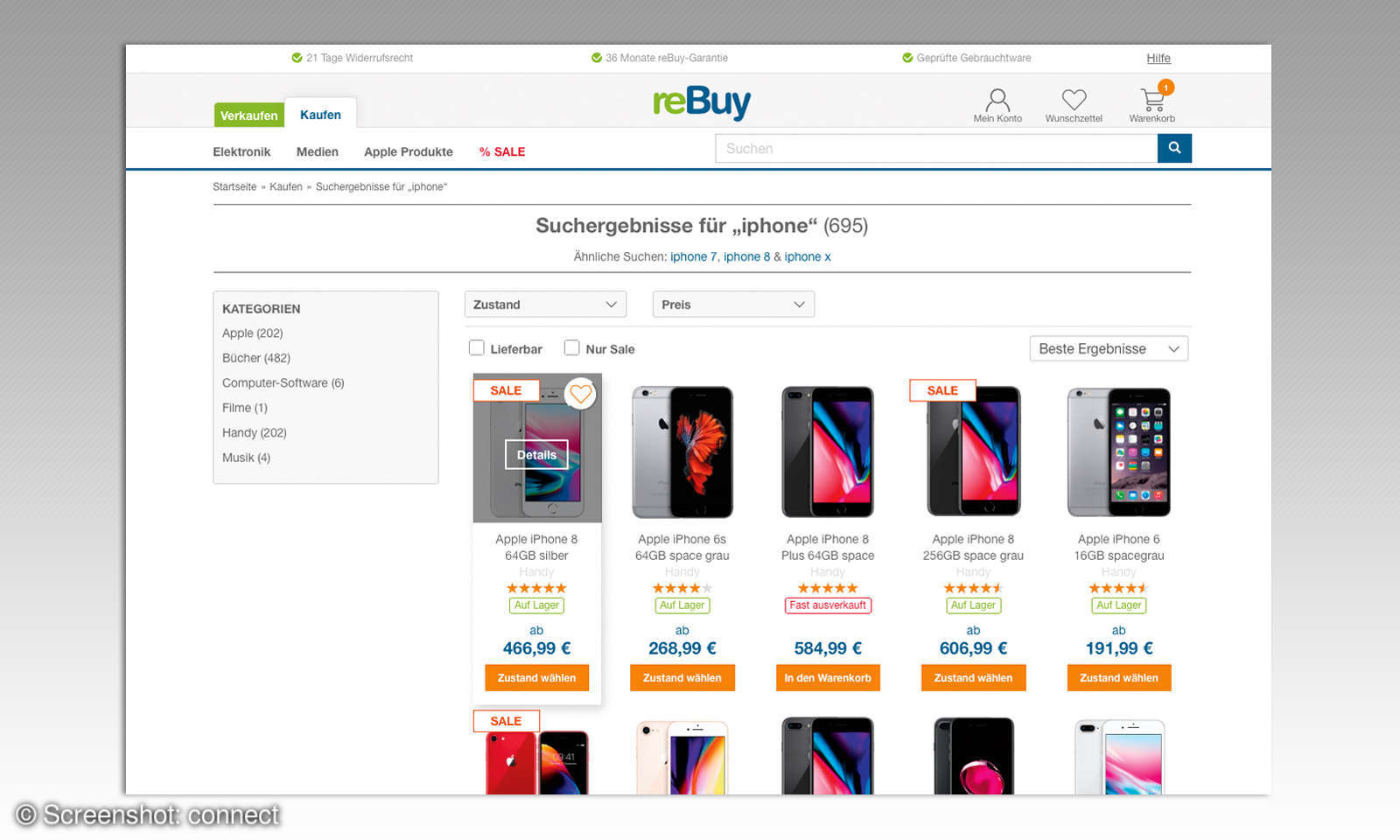The width and height of the screenshot is (1400, 840).
Task: Click into the Suchen search field
Action: pos(936,149)
